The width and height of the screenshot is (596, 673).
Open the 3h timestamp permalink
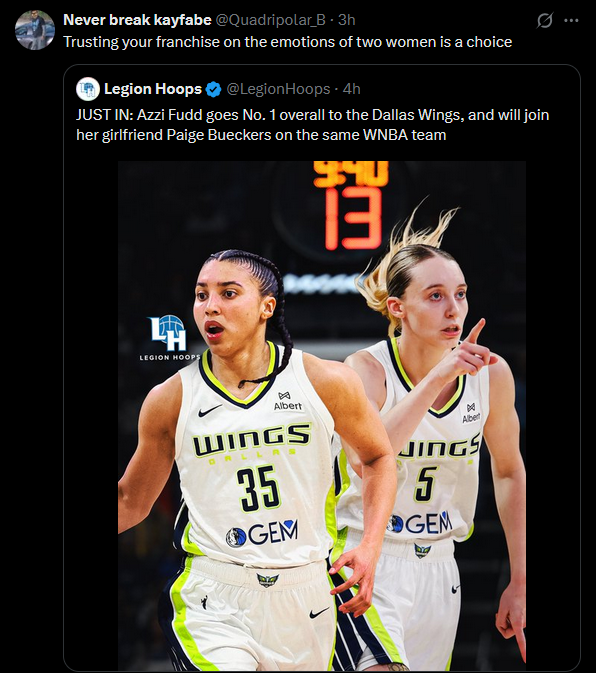(347, 20)
